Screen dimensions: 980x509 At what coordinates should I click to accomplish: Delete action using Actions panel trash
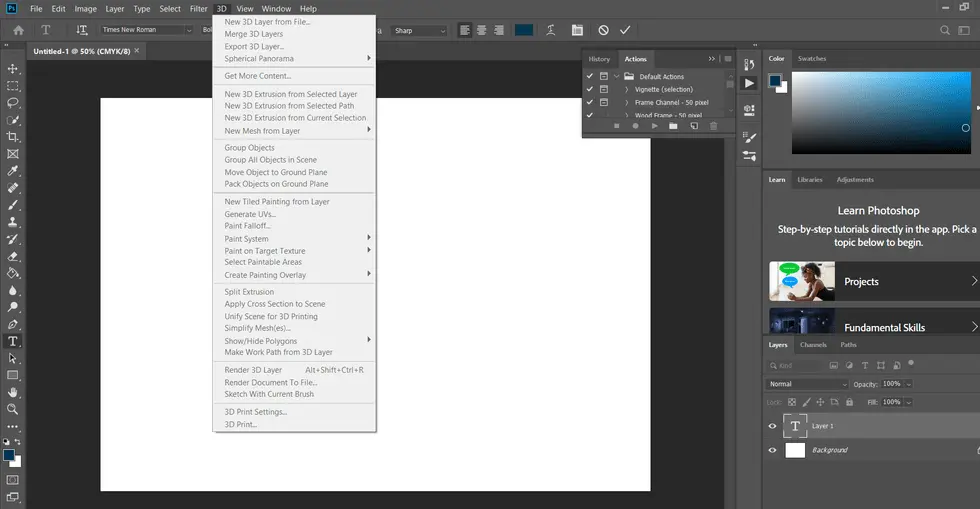coord(713,126)
